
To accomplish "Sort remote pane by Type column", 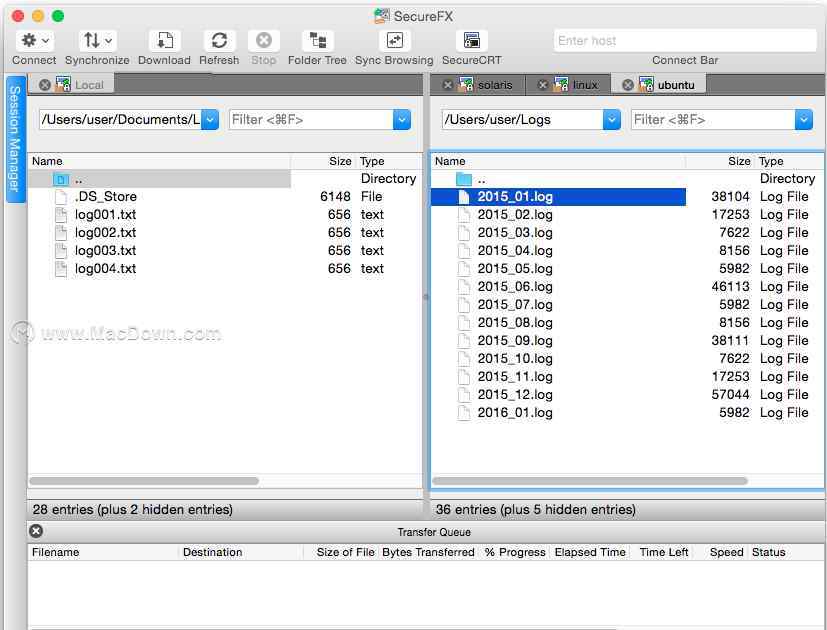I will 790,161.
